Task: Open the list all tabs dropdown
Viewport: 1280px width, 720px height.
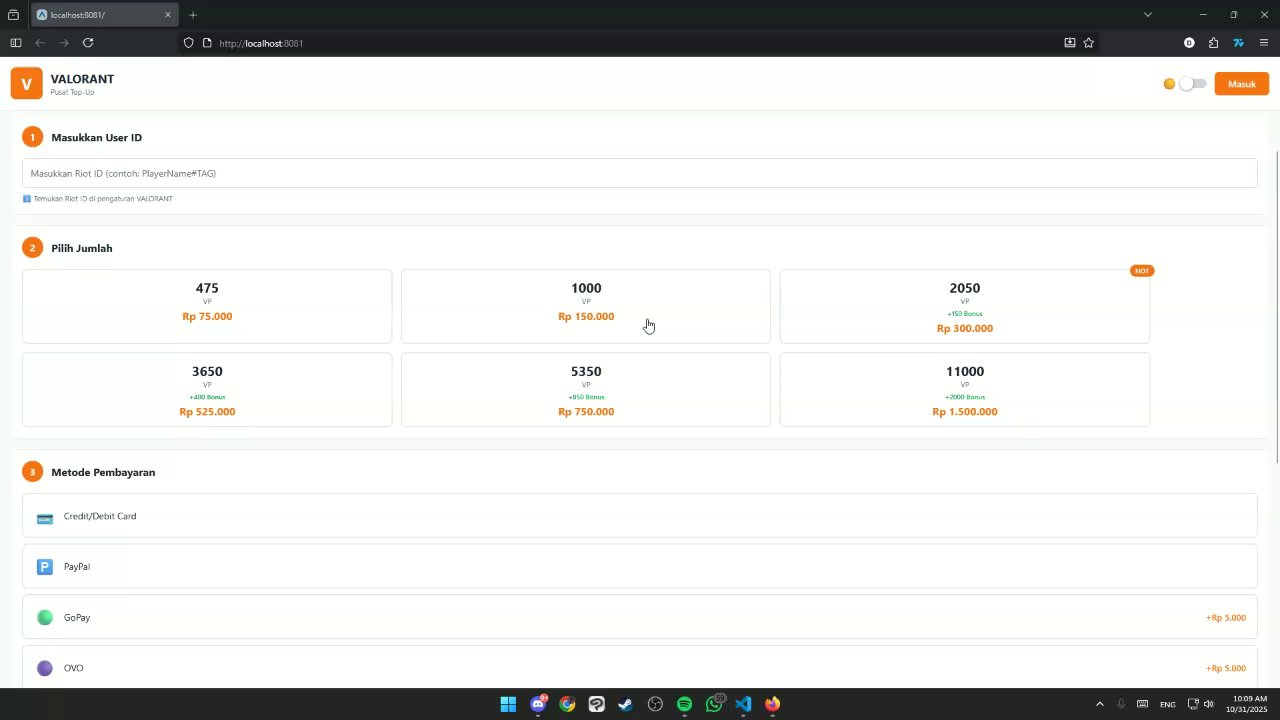Action: tap(1148, 15)
